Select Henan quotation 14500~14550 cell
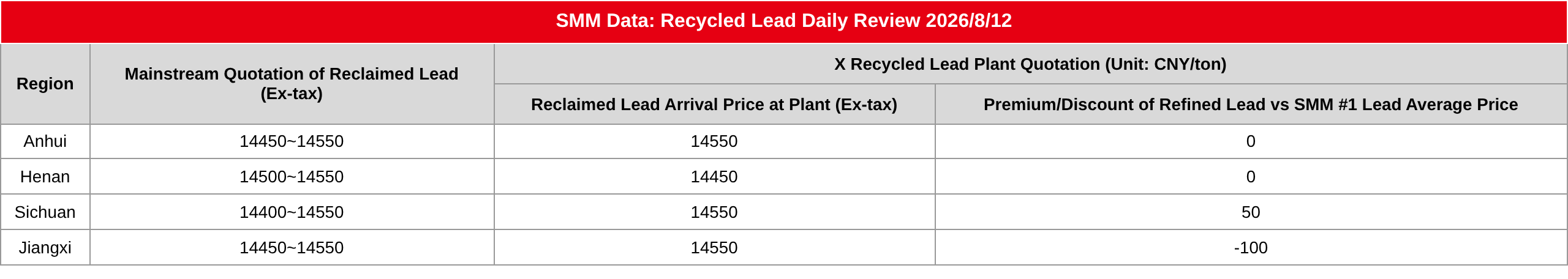Viewport: 1568px width, 279px height. coord(292,177)
